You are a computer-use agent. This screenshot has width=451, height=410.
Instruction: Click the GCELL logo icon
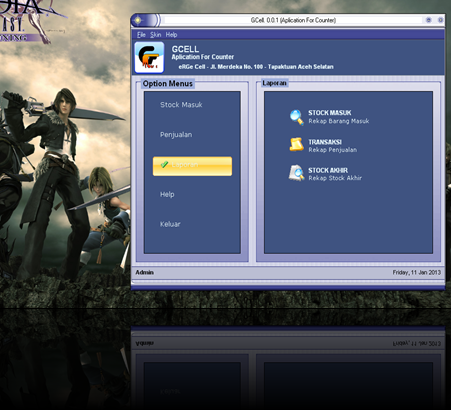(x=149, y=57)
